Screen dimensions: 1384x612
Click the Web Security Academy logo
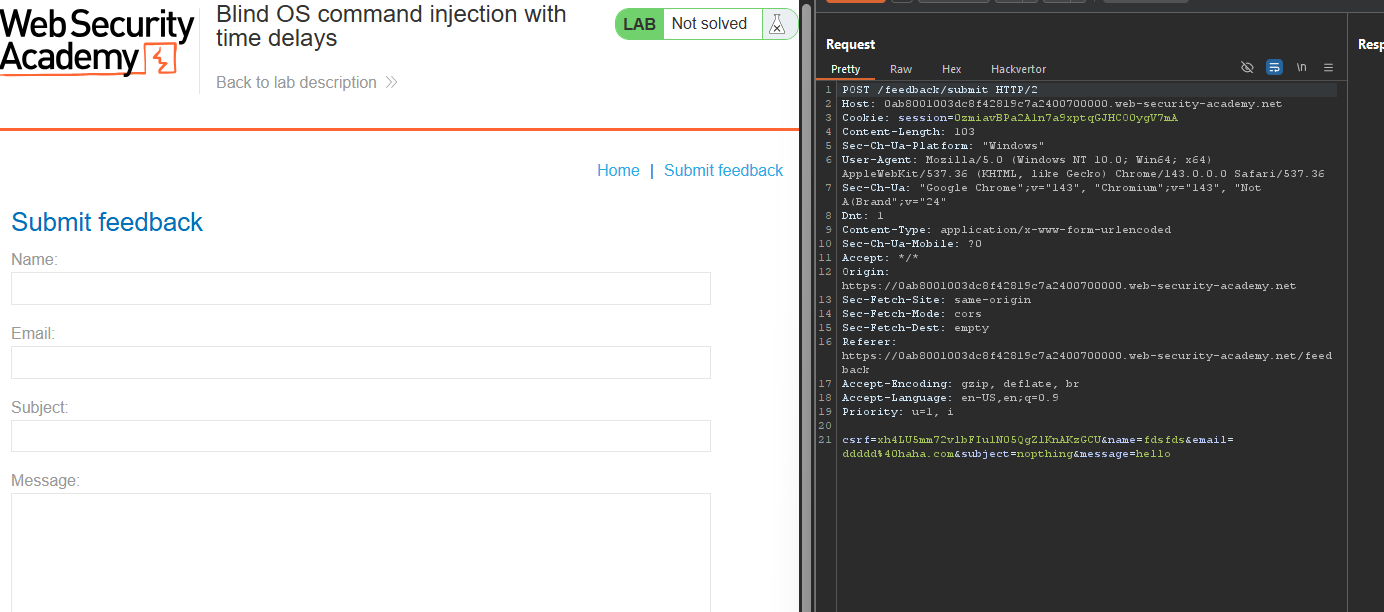point(97,43)
